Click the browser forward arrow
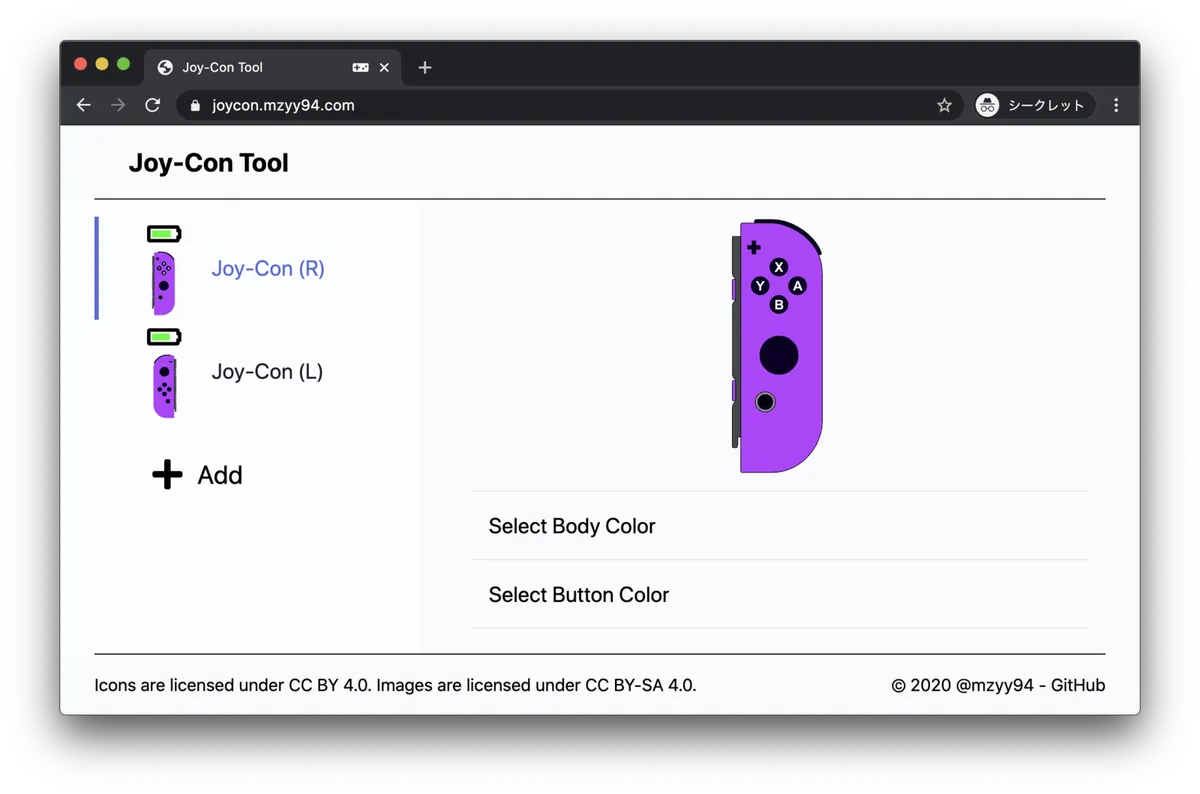The width and height of the screenshot is (1200, 794). click(x=118, y=105)
